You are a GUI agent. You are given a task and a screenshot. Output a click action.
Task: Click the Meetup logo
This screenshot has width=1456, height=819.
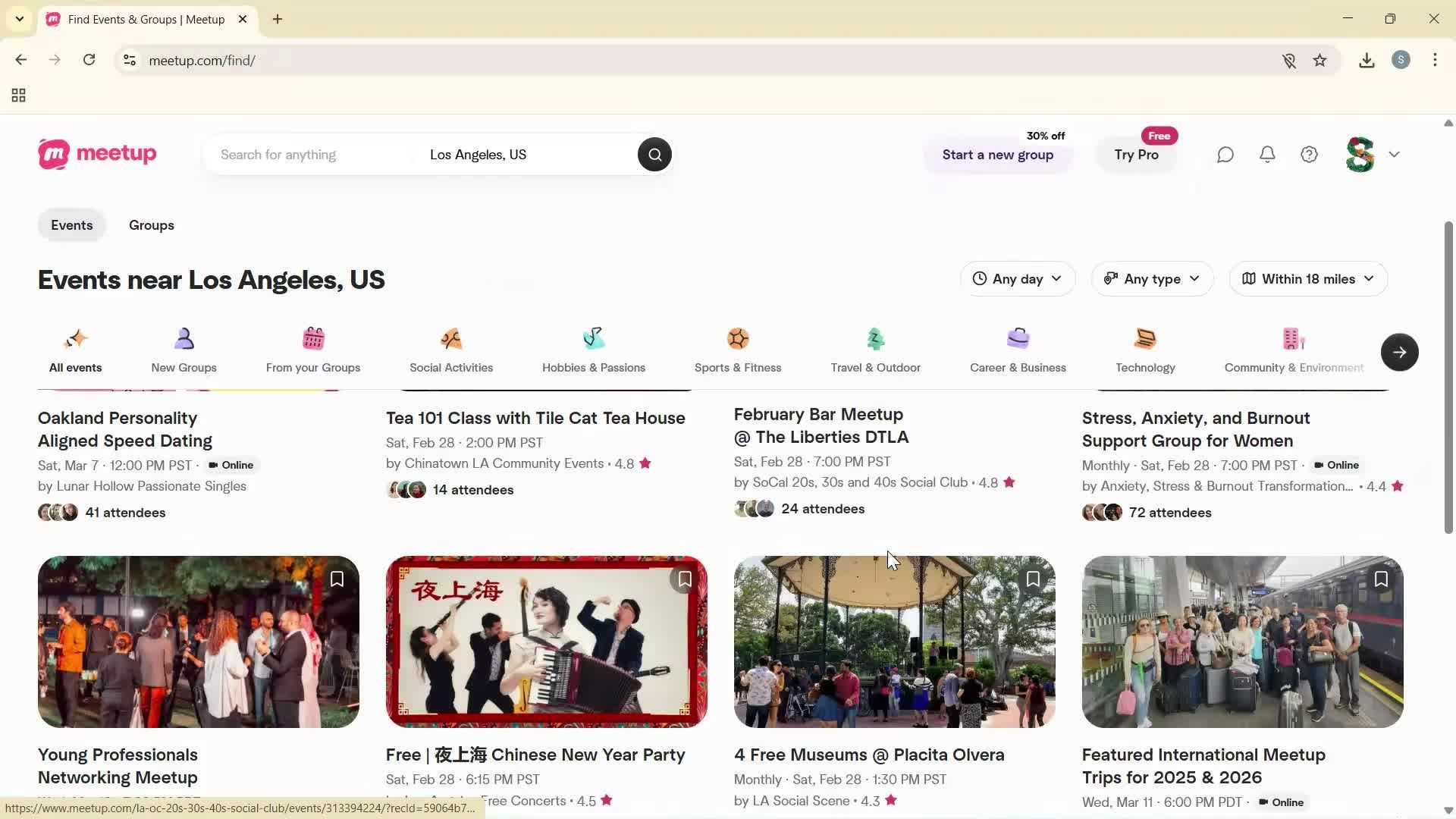(x=97, y=154)
